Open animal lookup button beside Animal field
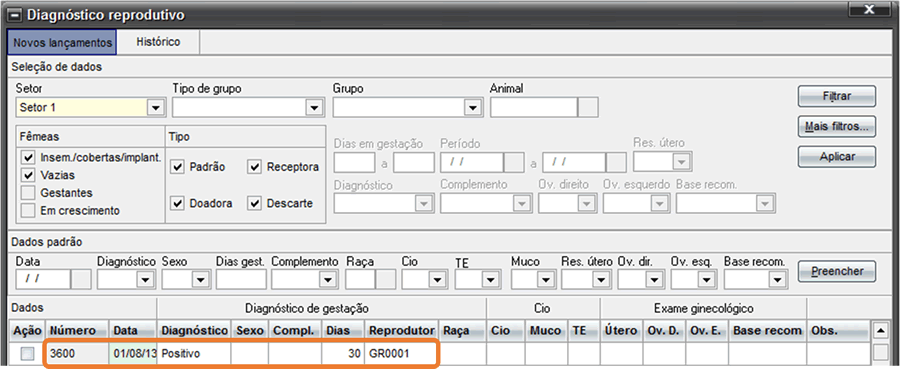The width and height of the screenshot is (900, 369). point(588,107)
